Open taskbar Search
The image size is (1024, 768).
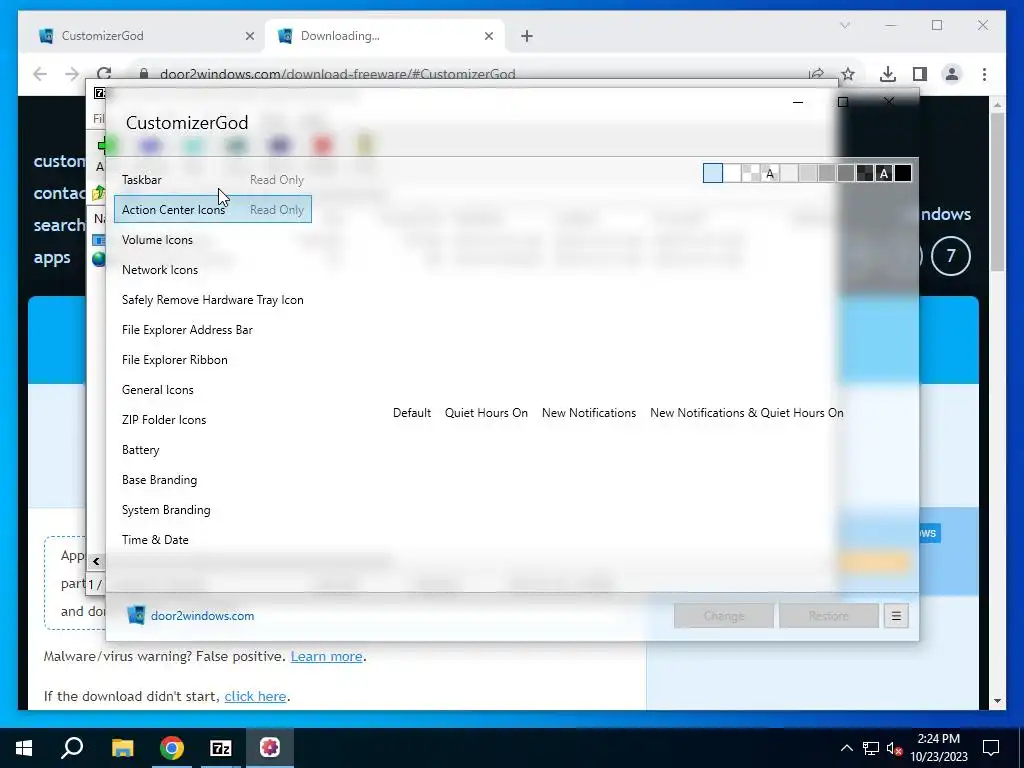pos(72,748)
